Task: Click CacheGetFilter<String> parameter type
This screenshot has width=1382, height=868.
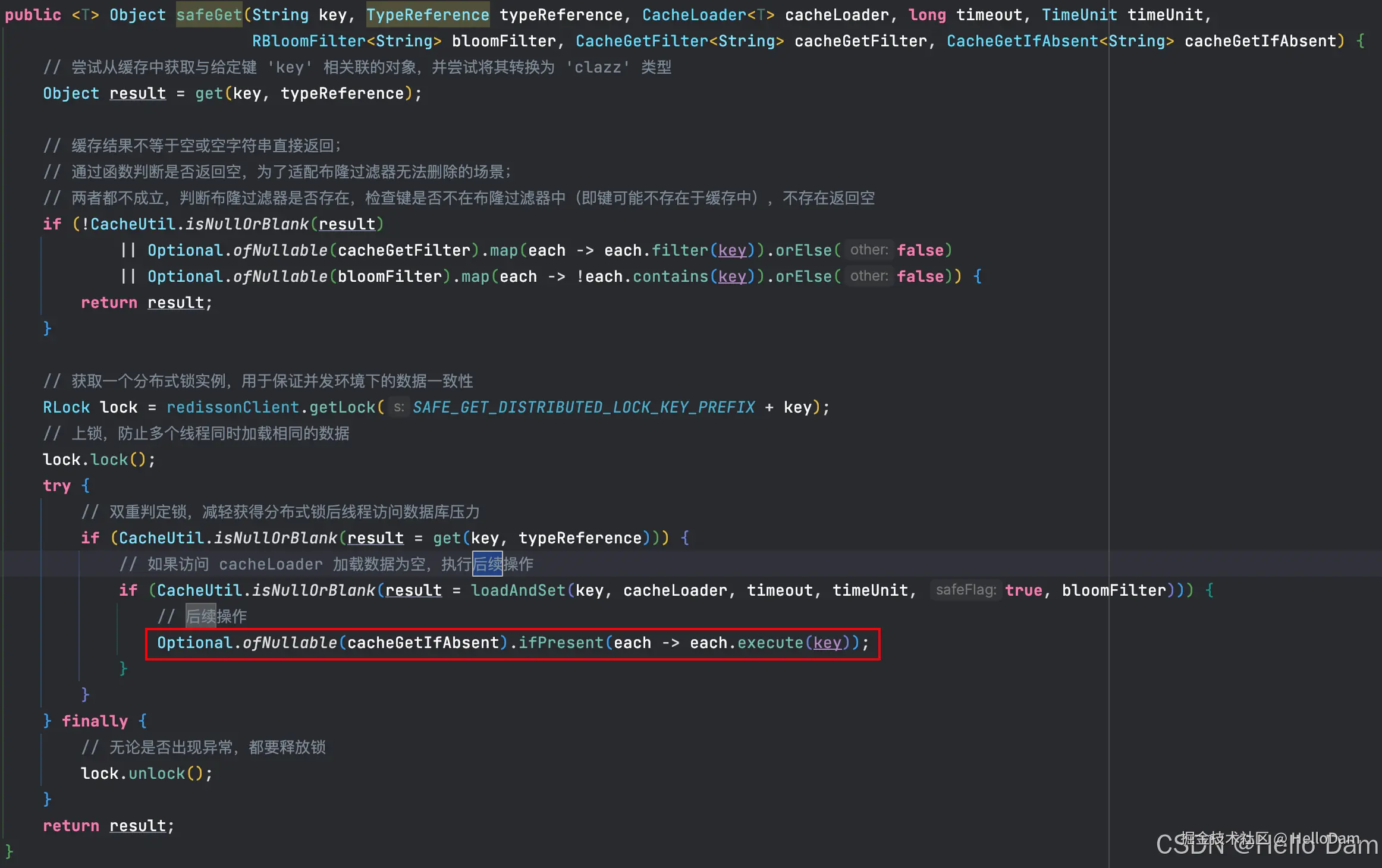Action: 680,41
